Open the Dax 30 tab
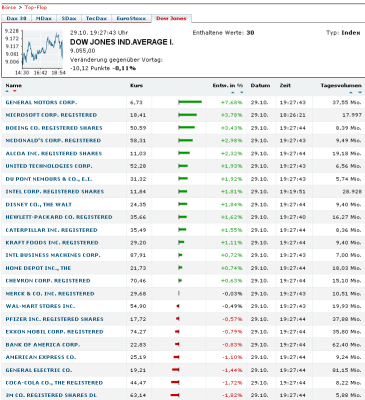This screenshot has width=365, height=400. (x=16, y=18)
